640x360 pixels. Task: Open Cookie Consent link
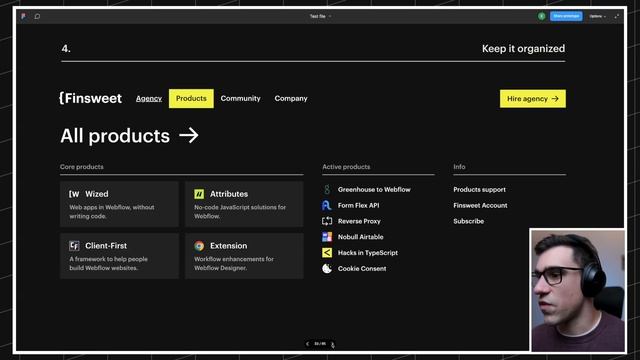pyautogui.click(x=362, y=269)
